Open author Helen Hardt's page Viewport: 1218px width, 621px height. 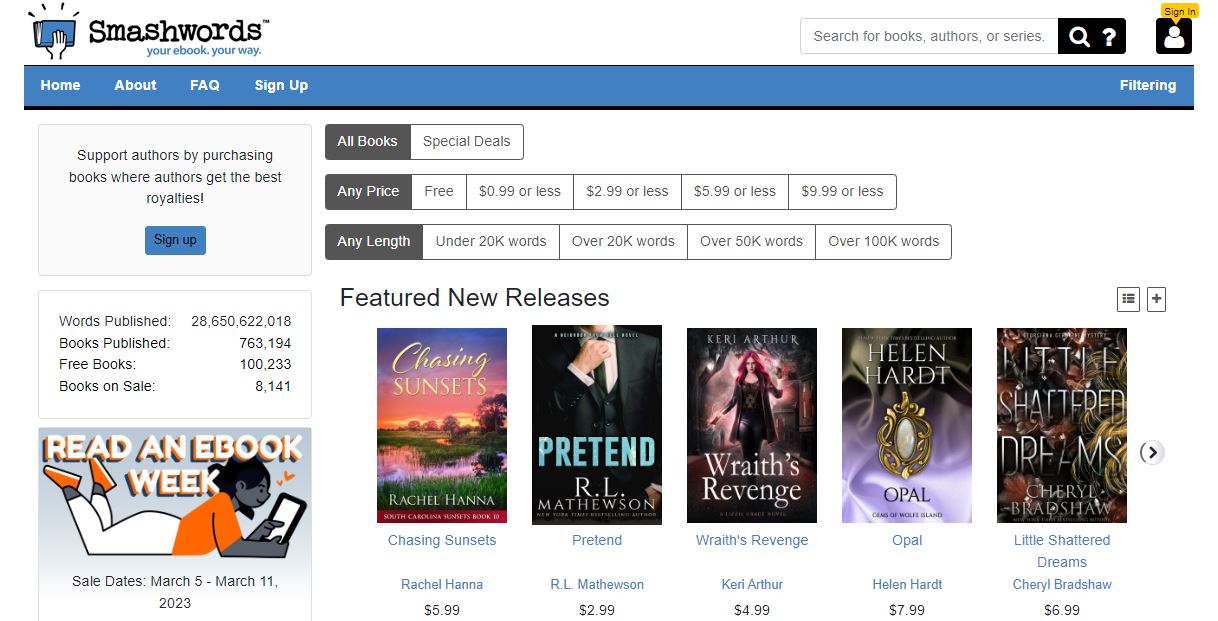pos(907,585)
